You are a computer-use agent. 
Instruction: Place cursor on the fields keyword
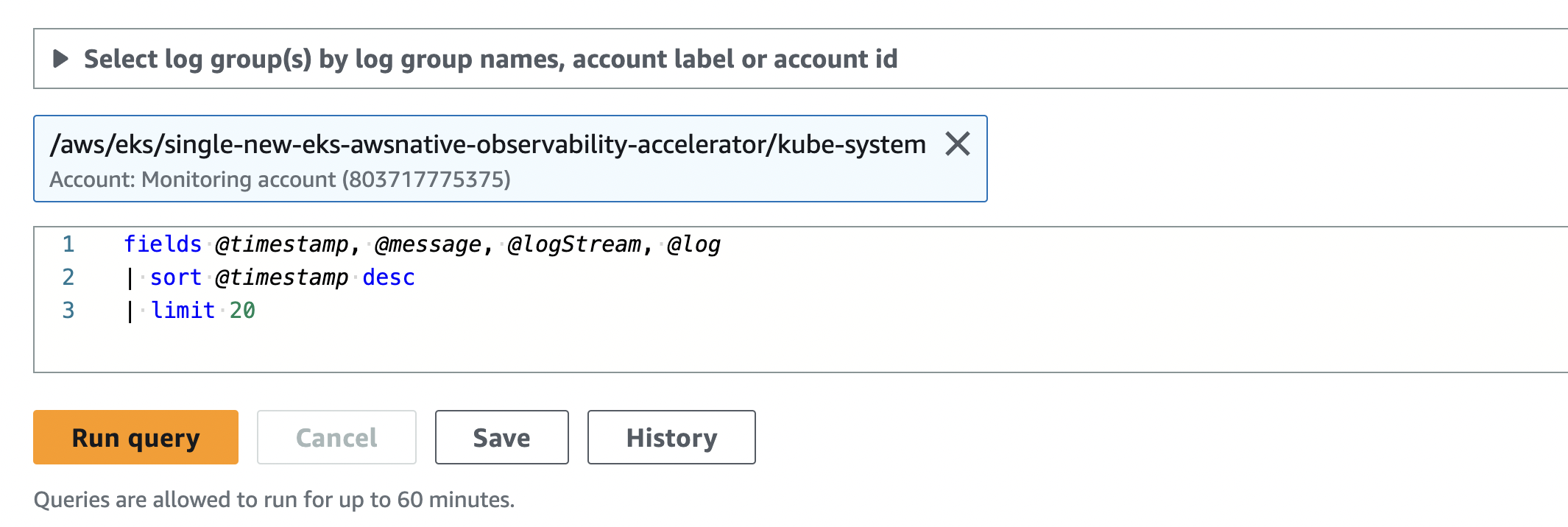(162, 244)
